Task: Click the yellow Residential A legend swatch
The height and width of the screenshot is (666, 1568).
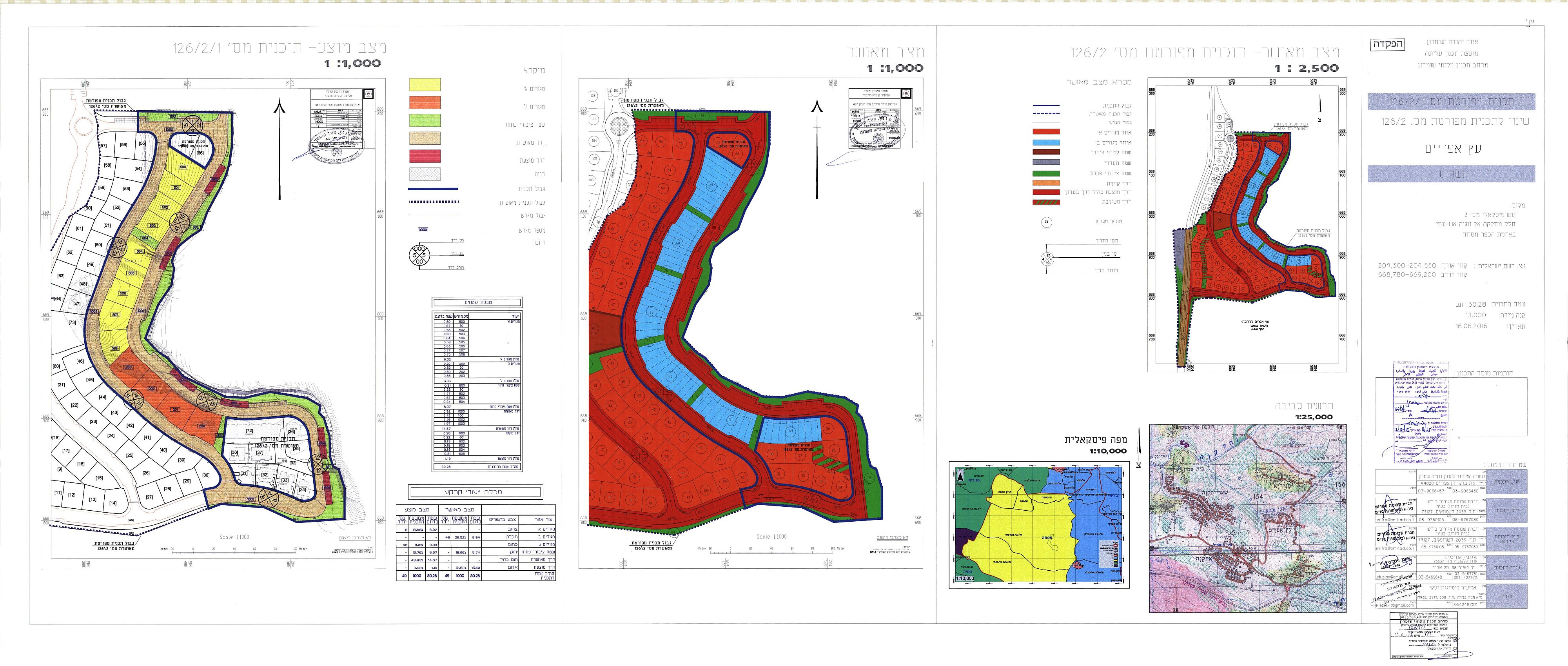Action: 425,85
